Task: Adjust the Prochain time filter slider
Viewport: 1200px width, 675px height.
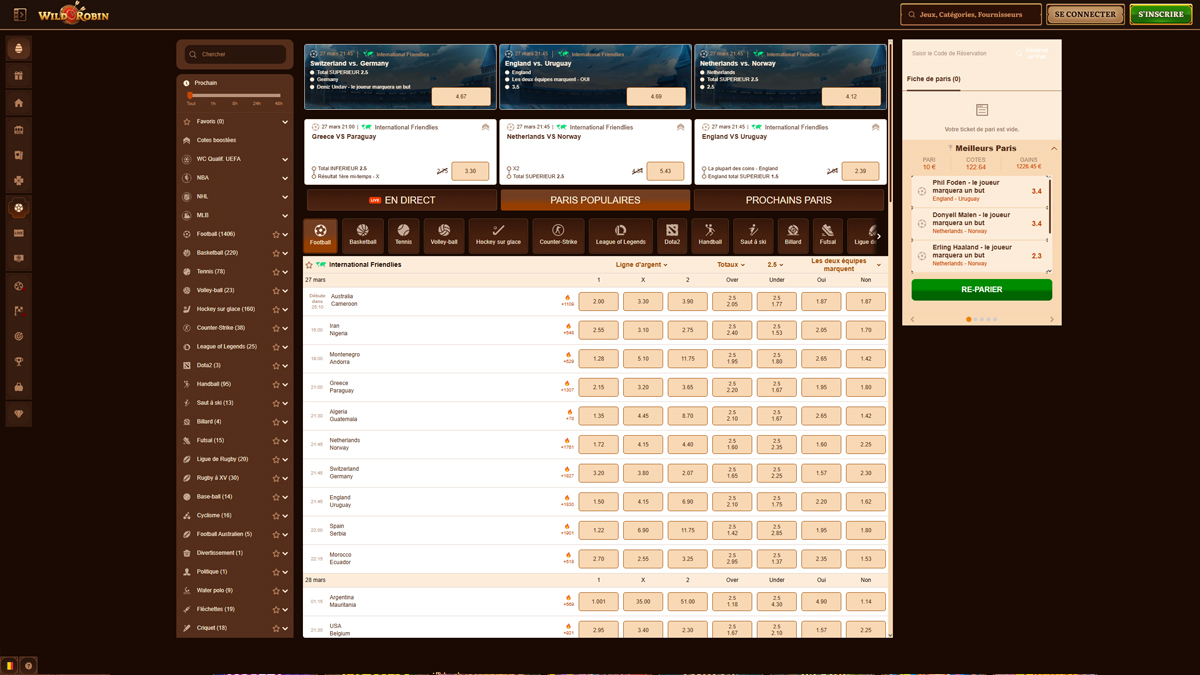Action: pos(191,95)
